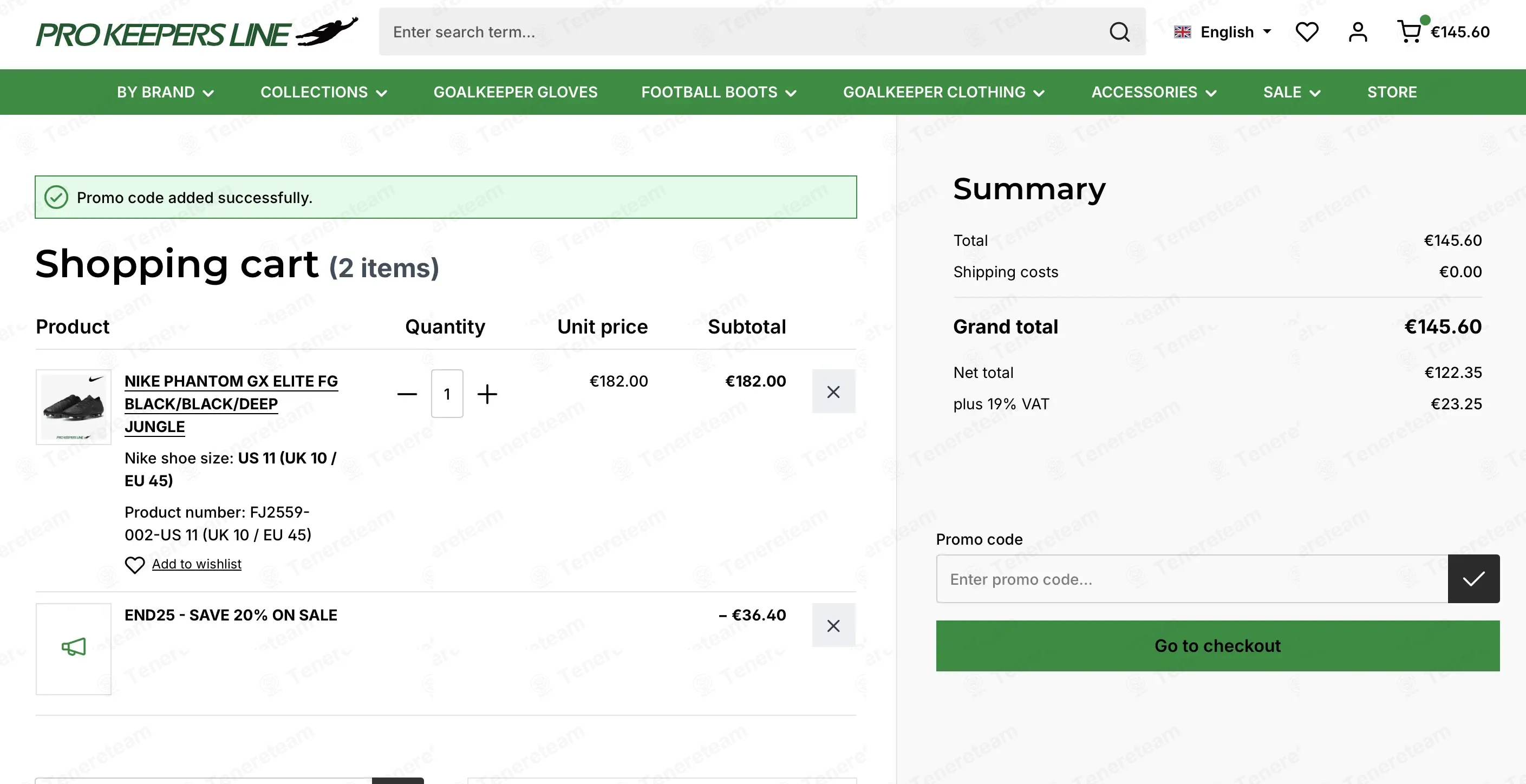The width and height of the screenshot is (1526, 784).
Task: Click the Nike shoe size US 11 text
Action: pos(231,469)
